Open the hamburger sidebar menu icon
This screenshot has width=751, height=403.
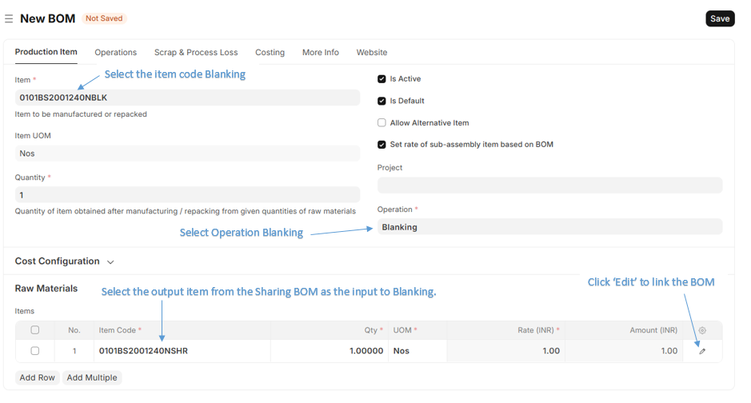pyautogui.click(x=9, y=19)
